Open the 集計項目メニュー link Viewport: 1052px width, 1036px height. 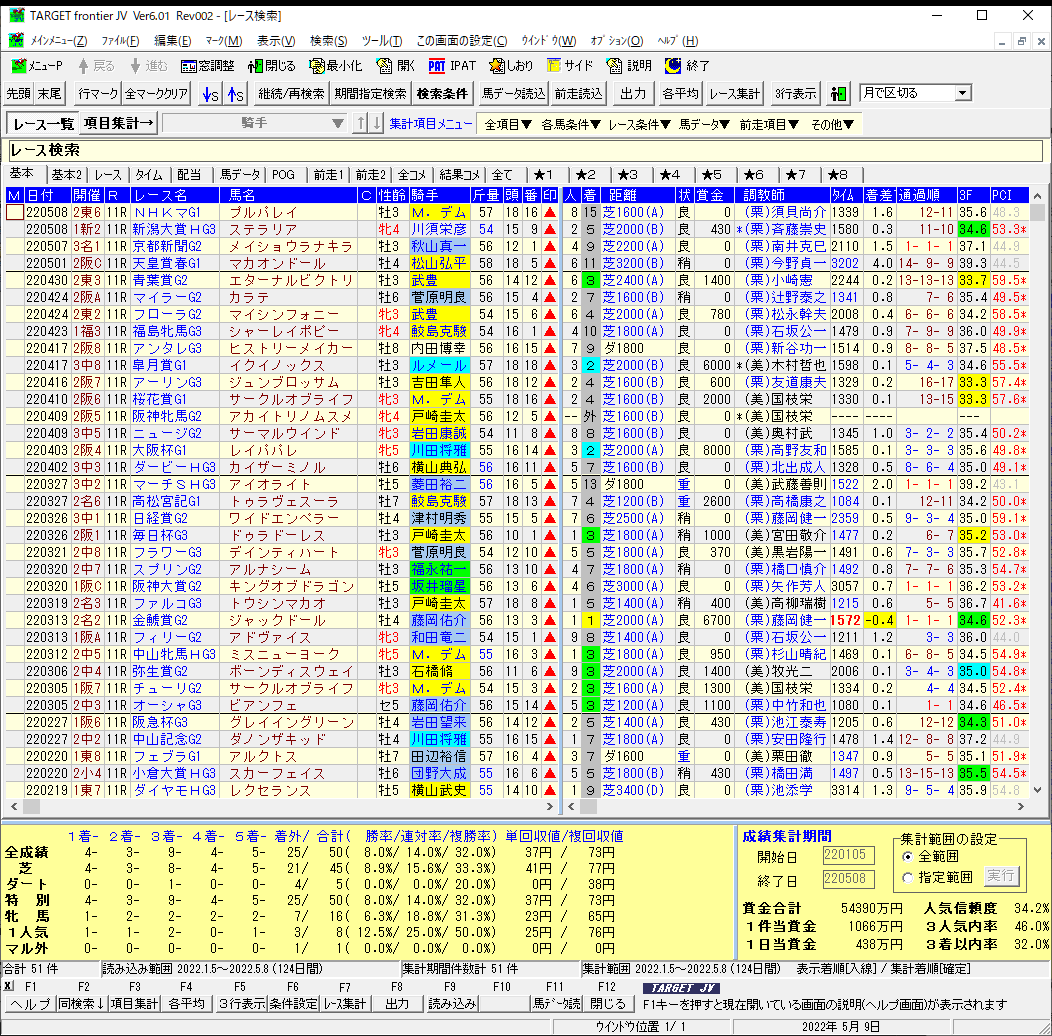(x=431, y=124)
